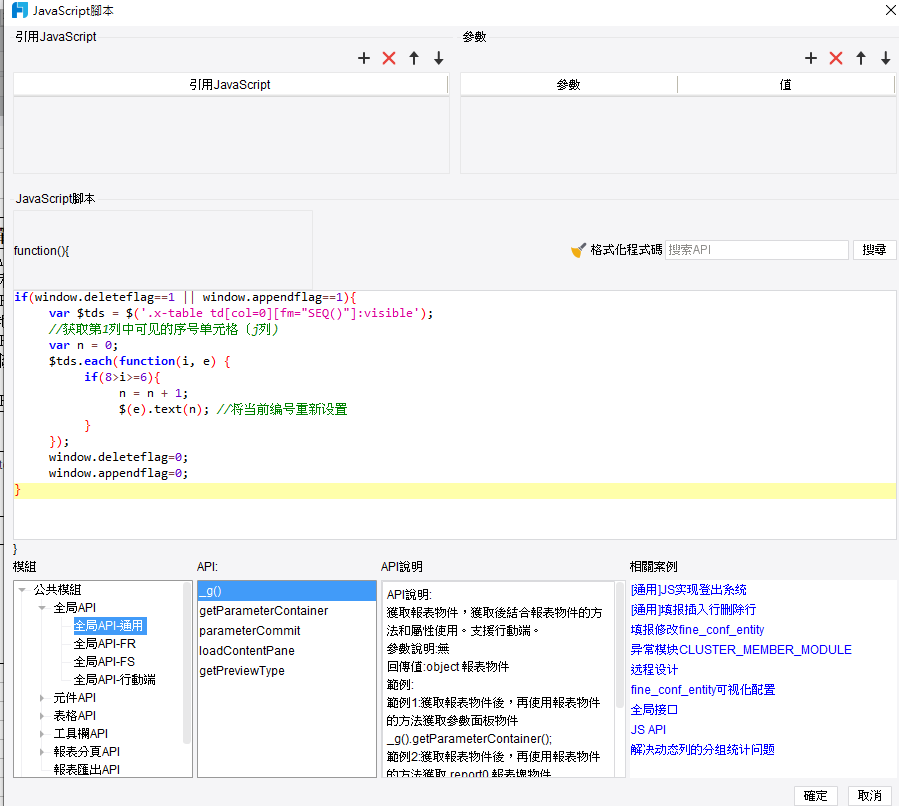Open the 全局接口 link
The width and height of the screenshot is (899, 806).
pos(654,710)
